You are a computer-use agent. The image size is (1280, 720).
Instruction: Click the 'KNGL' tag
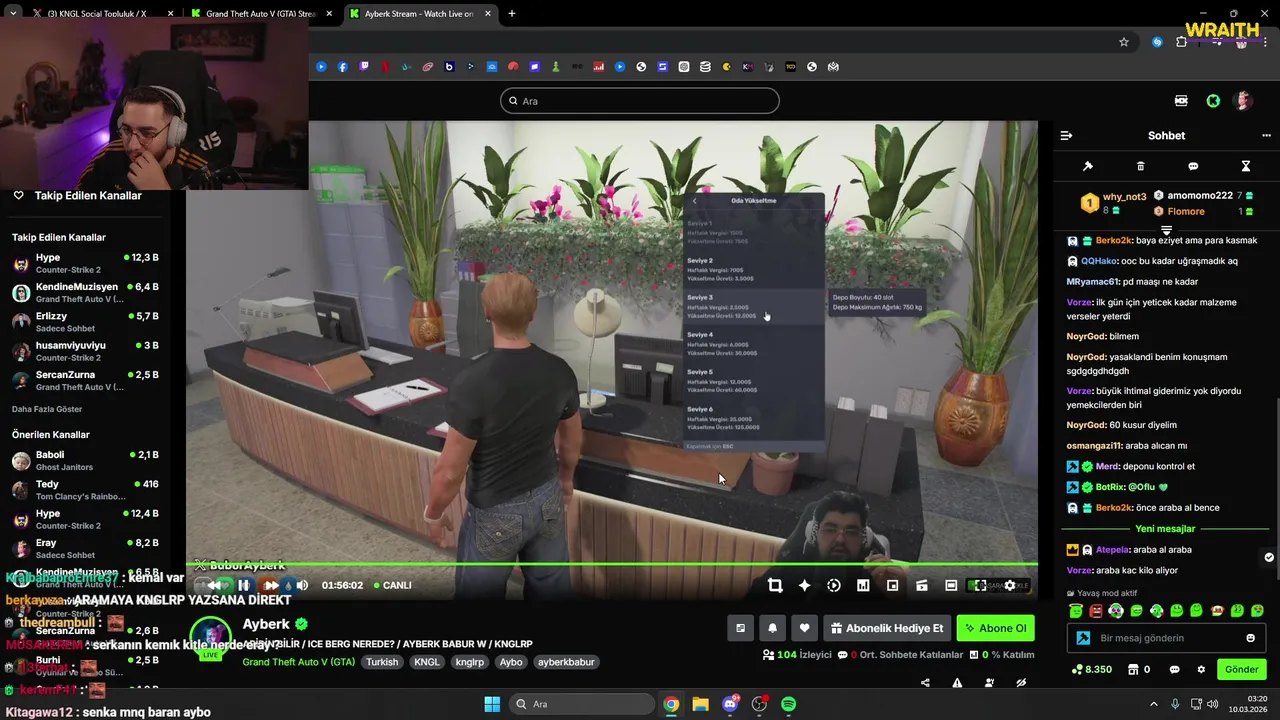(x=427, y=662)
